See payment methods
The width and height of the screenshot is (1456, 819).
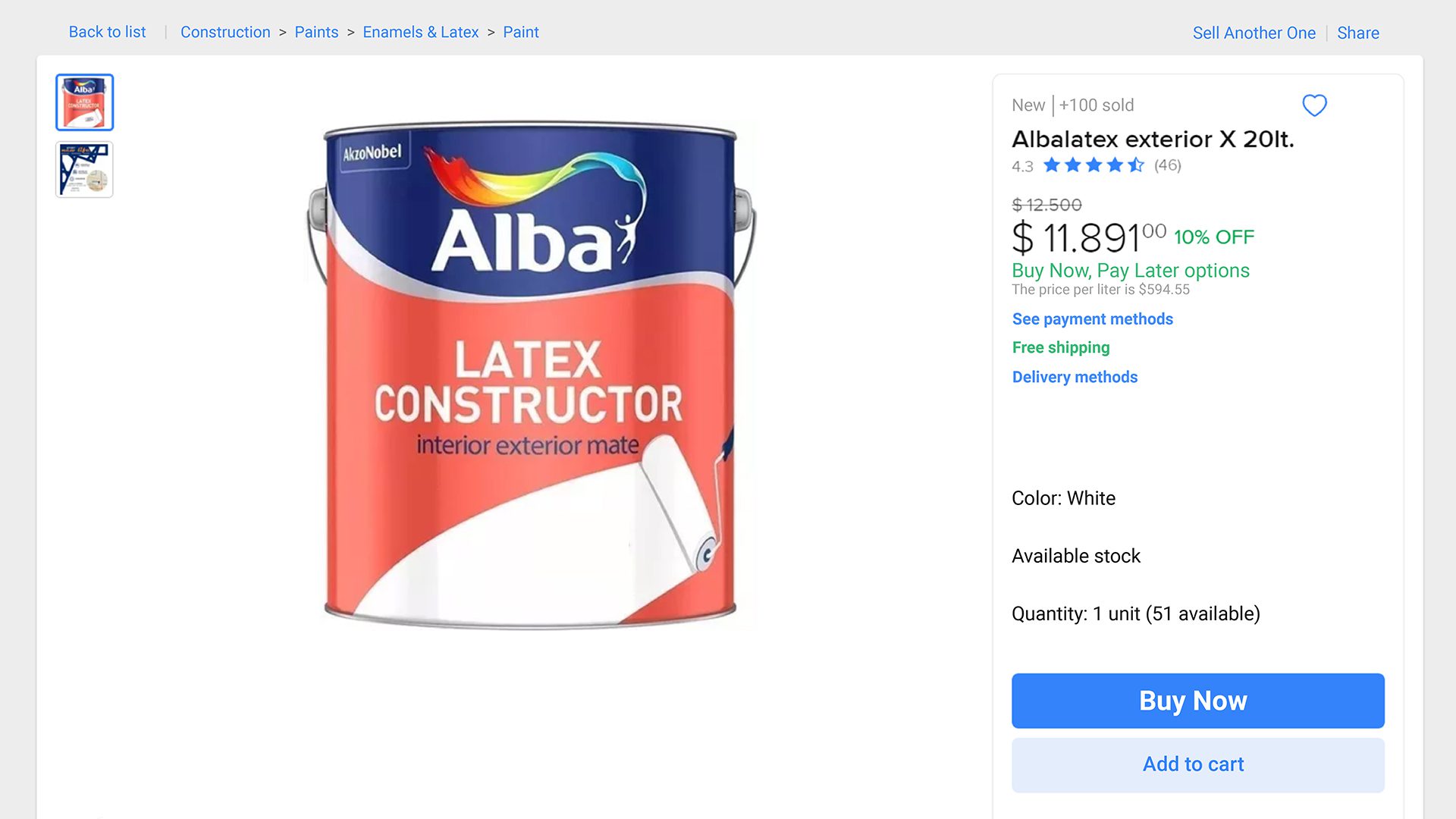1092,319
